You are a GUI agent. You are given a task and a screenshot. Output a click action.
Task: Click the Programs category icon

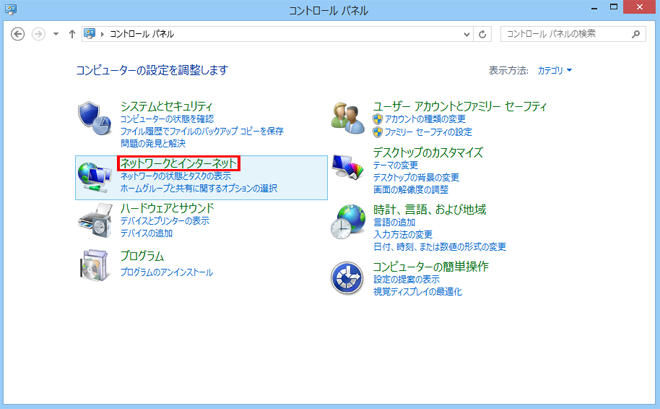coord(95,265)
